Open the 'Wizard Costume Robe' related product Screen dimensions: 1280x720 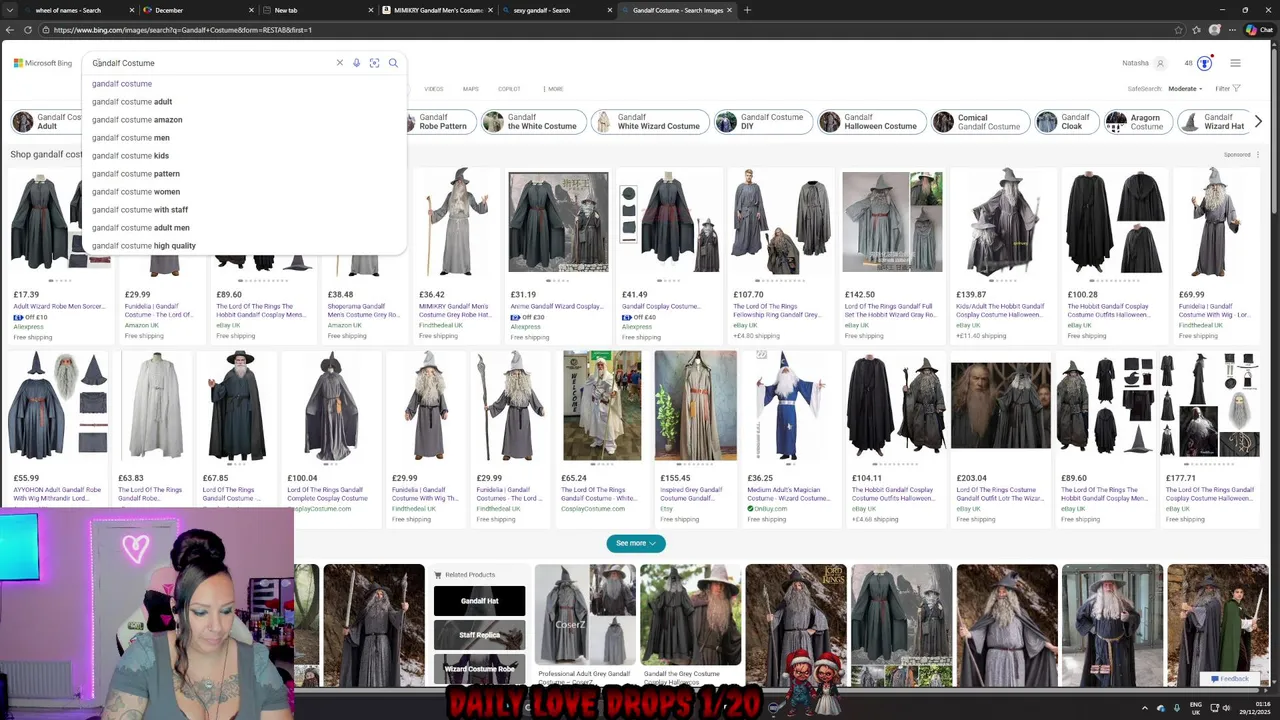(x=479, y=668)
